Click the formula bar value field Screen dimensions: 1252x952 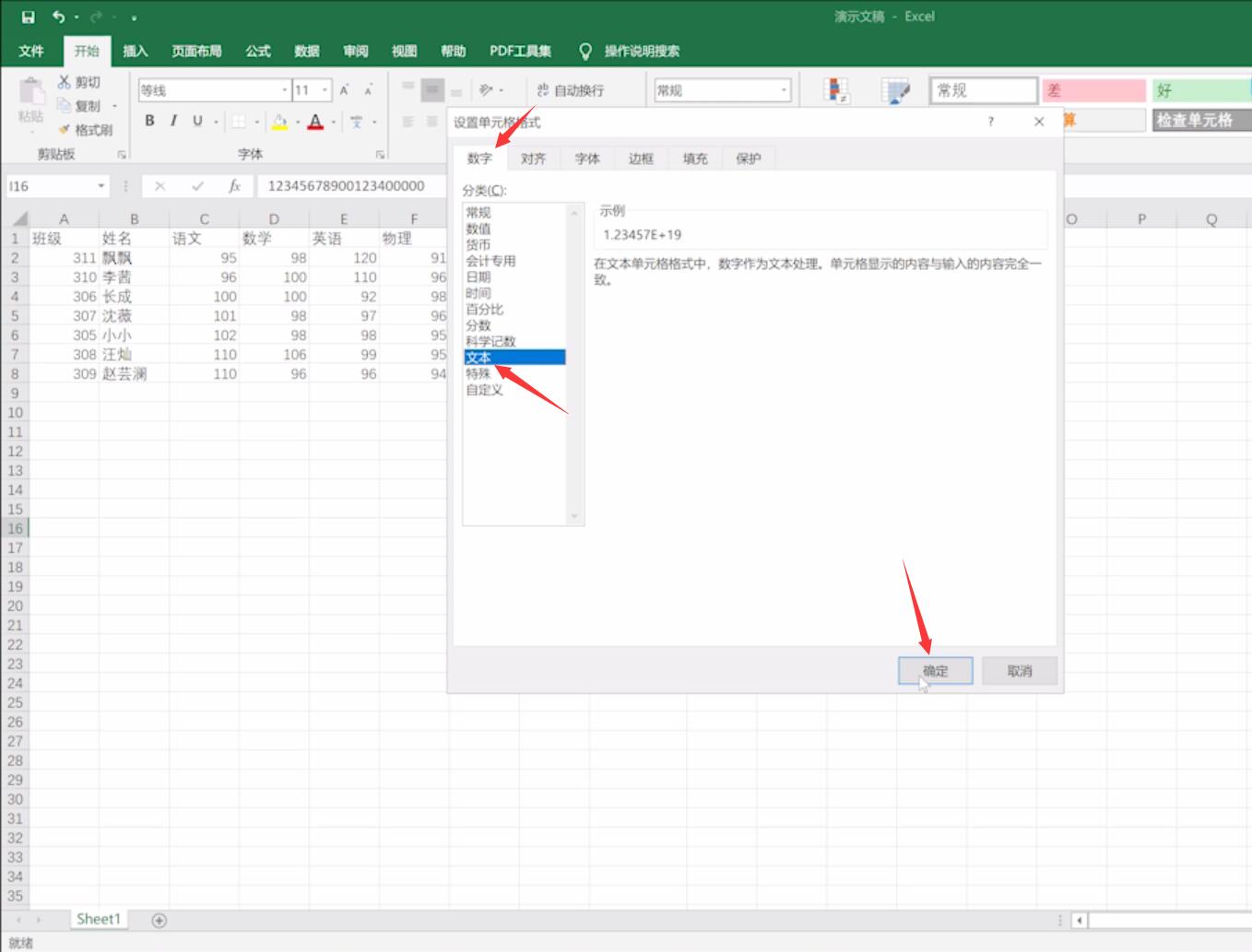pyautogui.click(x=352, y=186)
